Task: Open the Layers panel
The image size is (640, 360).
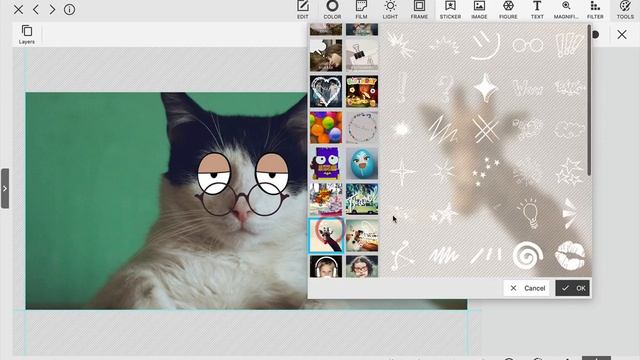Action: coord(27,34)
